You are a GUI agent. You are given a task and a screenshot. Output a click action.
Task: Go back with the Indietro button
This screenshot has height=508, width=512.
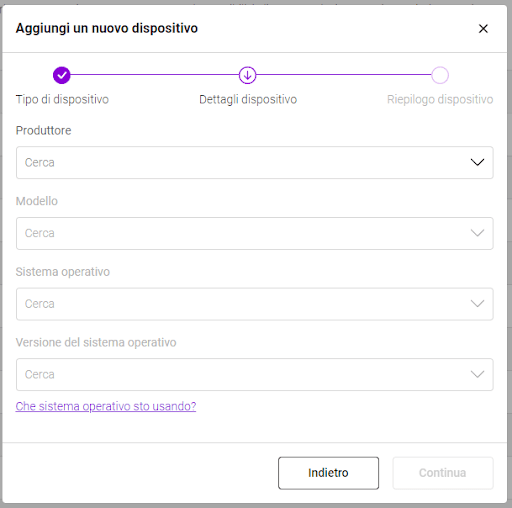[328, 473]
